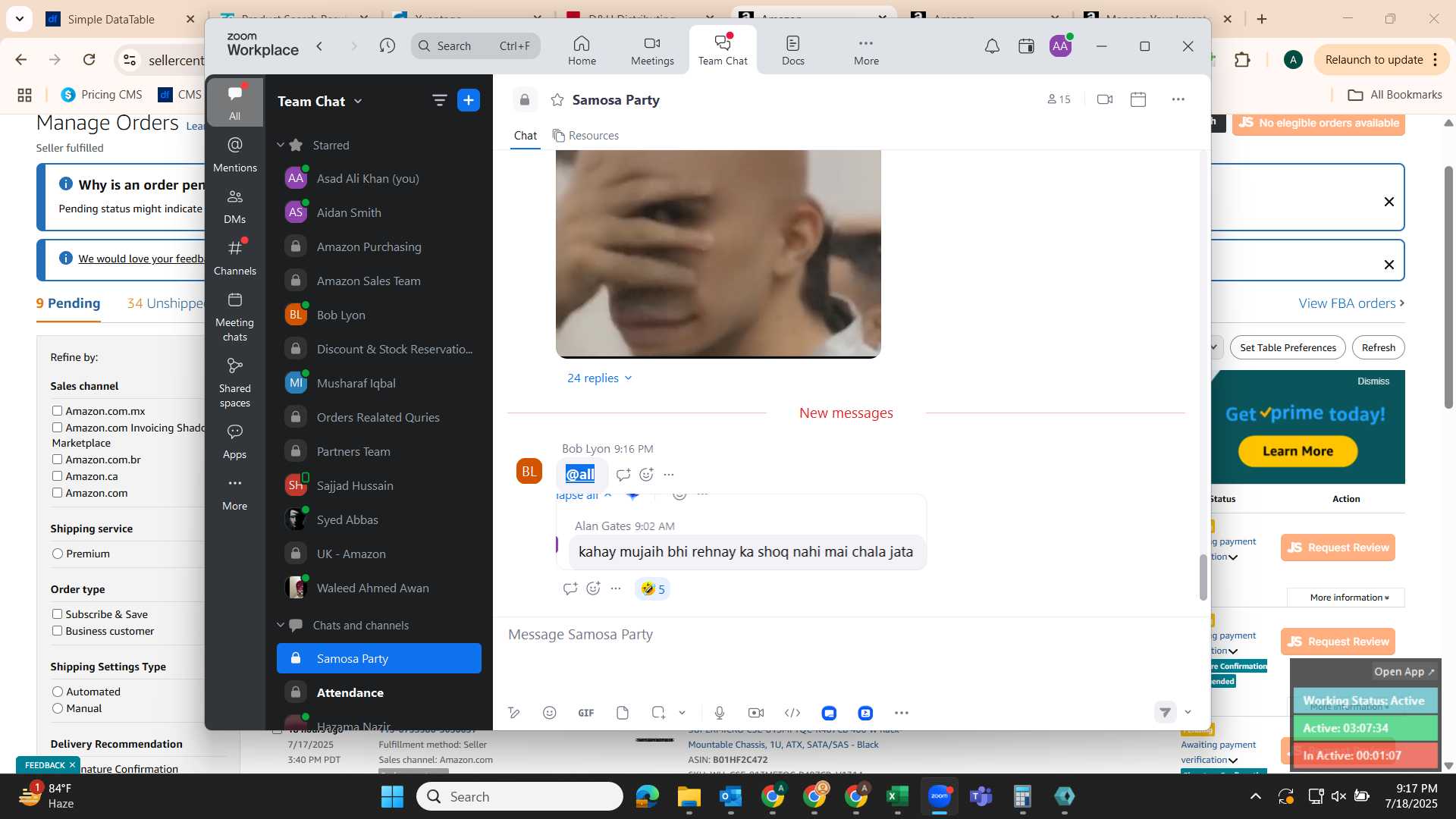
Task: Check Amazon.com.br sales channel
Action: click(x=57, y=460)
